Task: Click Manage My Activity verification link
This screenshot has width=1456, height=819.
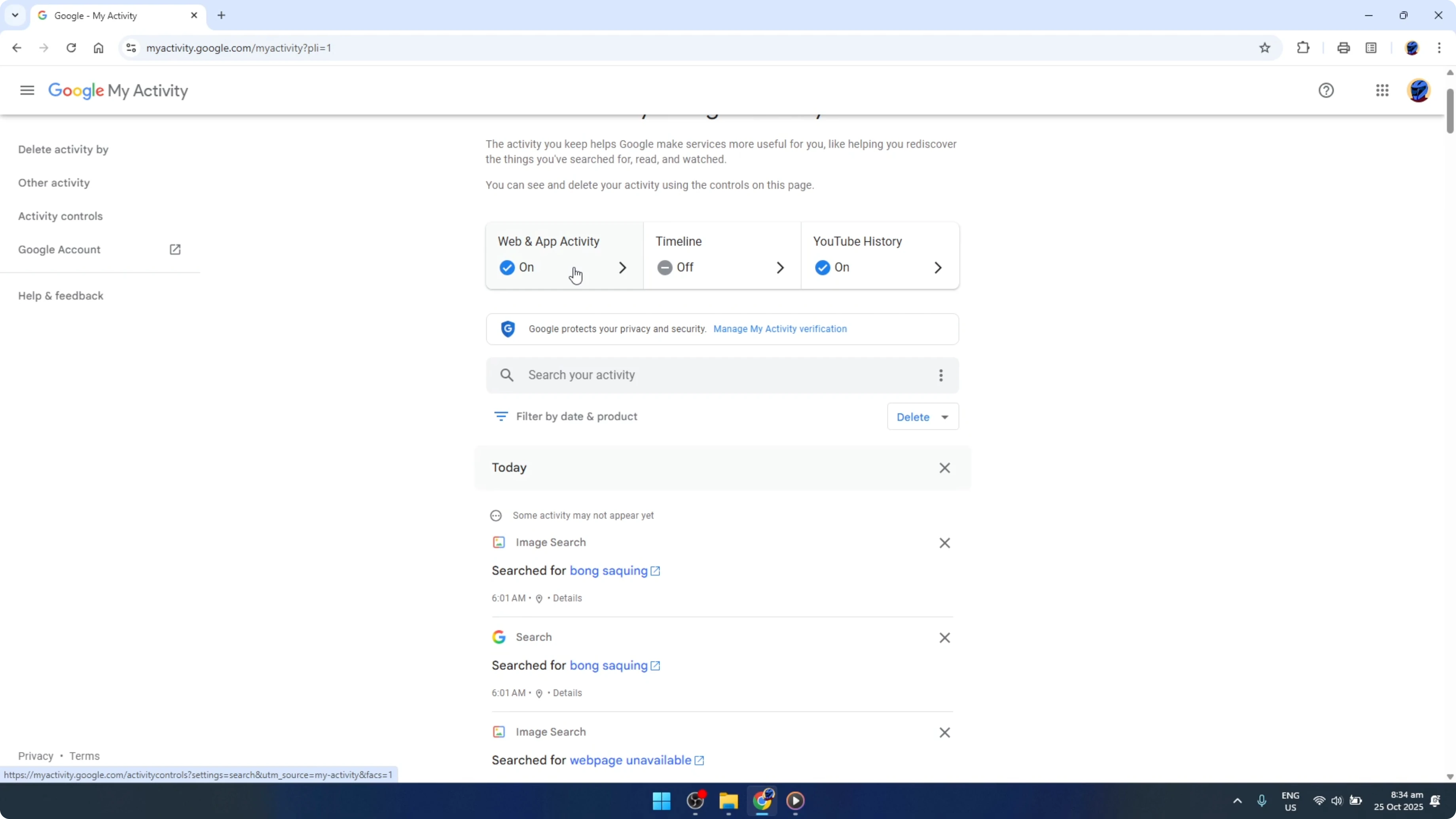Action: (780, 329)
